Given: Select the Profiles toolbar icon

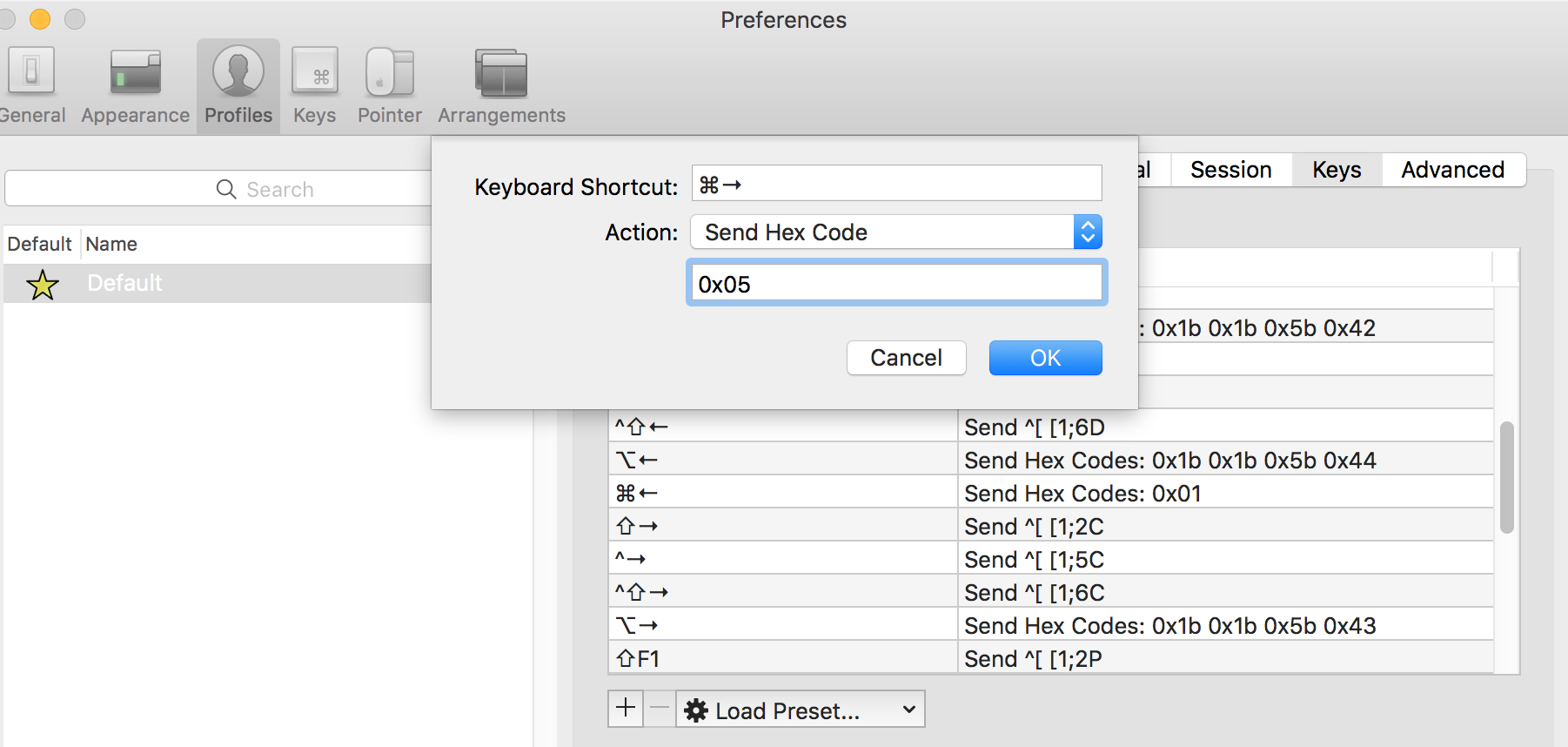Looking at the screenshot, I should [238, 85].
